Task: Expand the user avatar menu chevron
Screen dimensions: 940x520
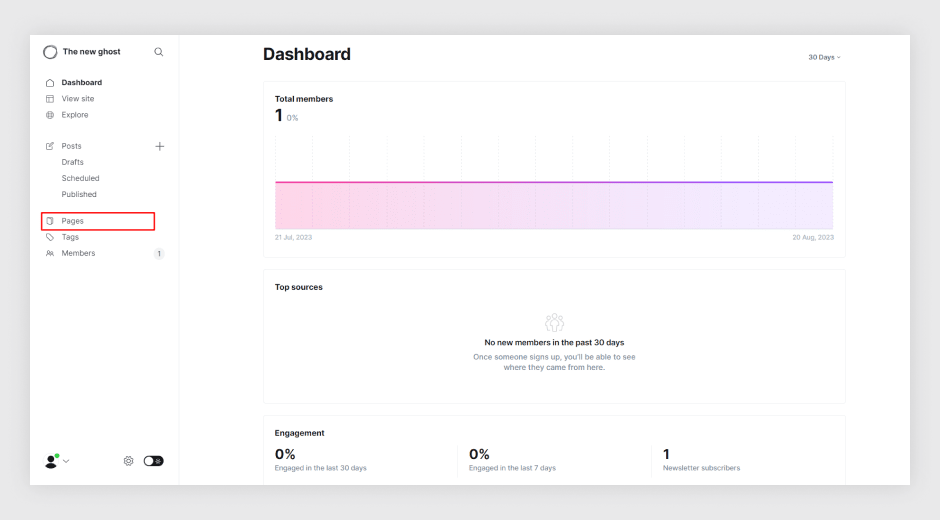Action: (66, 461)
